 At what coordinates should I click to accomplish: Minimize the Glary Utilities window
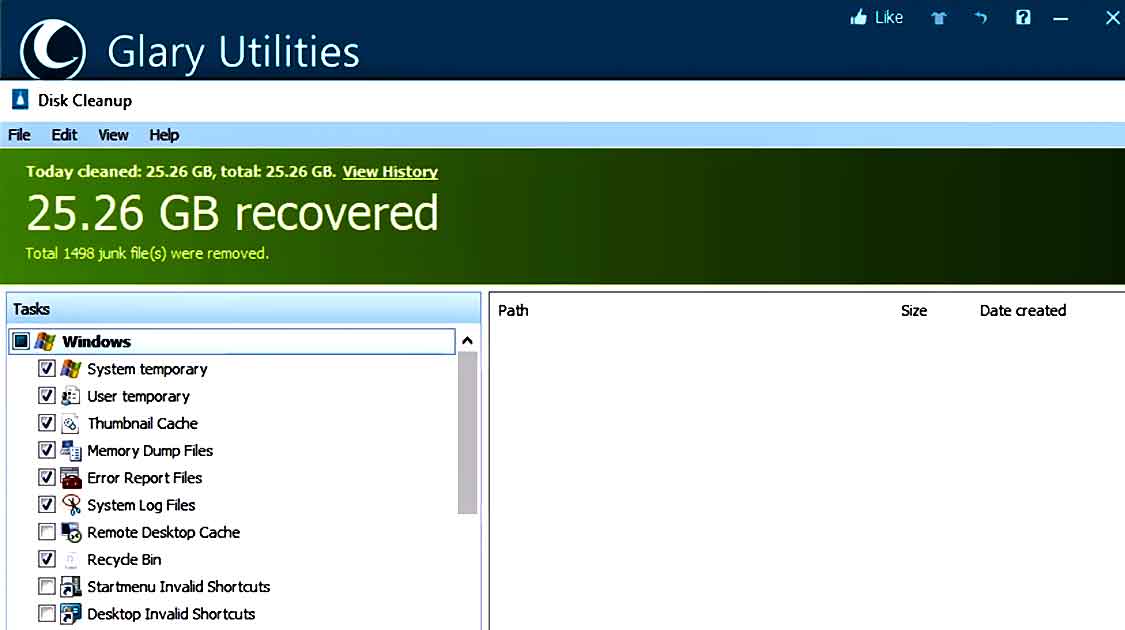[x=1060, y=19]
